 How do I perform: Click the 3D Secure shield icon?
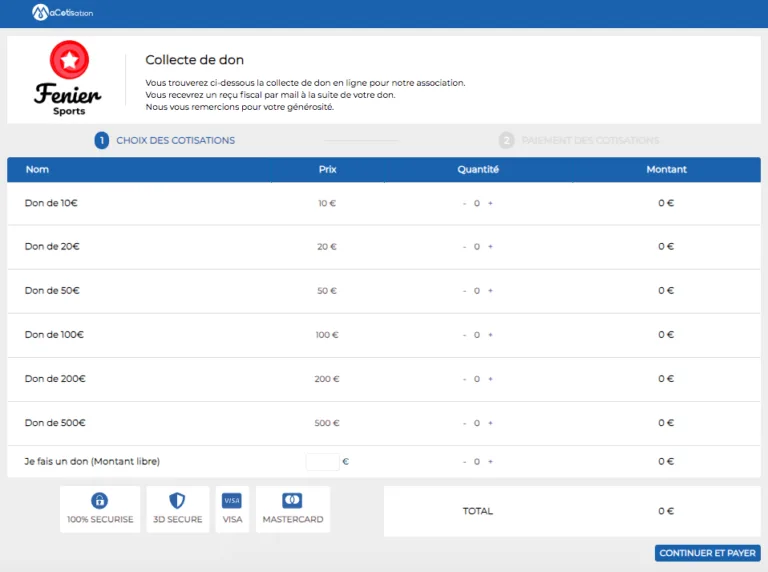[x=177, y=500]
